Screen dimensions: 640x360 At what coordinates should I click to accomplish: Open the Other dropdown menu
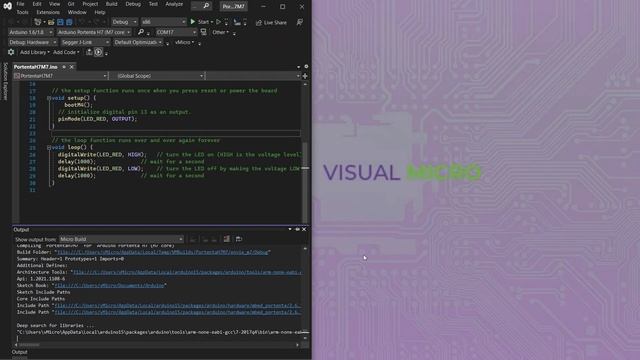tap(220, 32)
